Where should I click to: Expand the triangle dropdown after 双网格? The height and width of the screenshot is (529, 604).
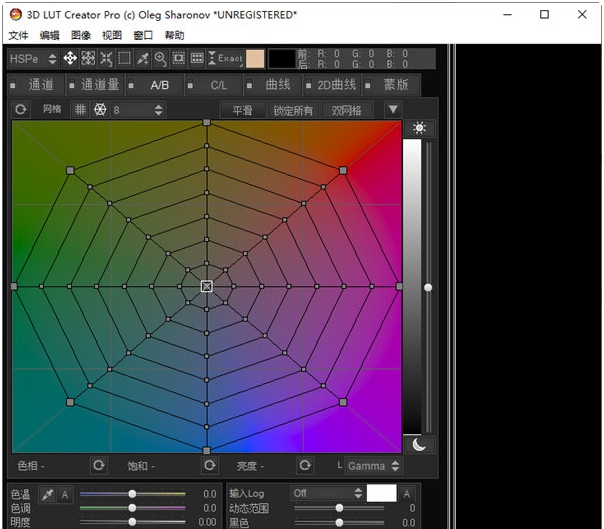[x=393, y=110]
